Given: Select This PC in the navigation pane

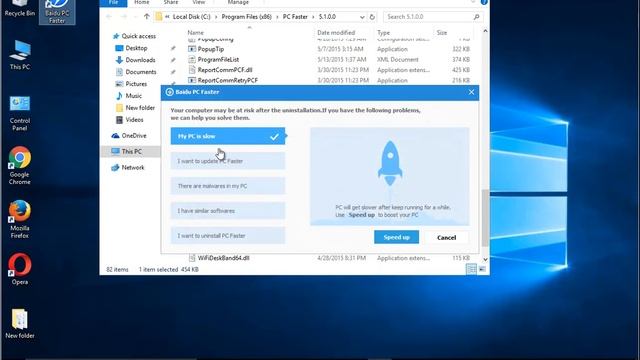Looking at the screenshot, I should (131, 151).
